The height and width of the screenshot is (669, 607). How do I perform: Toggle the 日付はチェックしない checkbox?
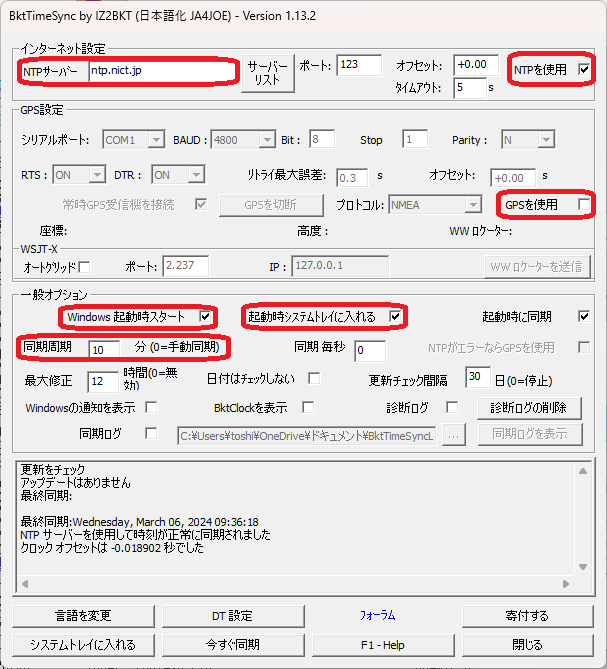[x=314, y=378]
